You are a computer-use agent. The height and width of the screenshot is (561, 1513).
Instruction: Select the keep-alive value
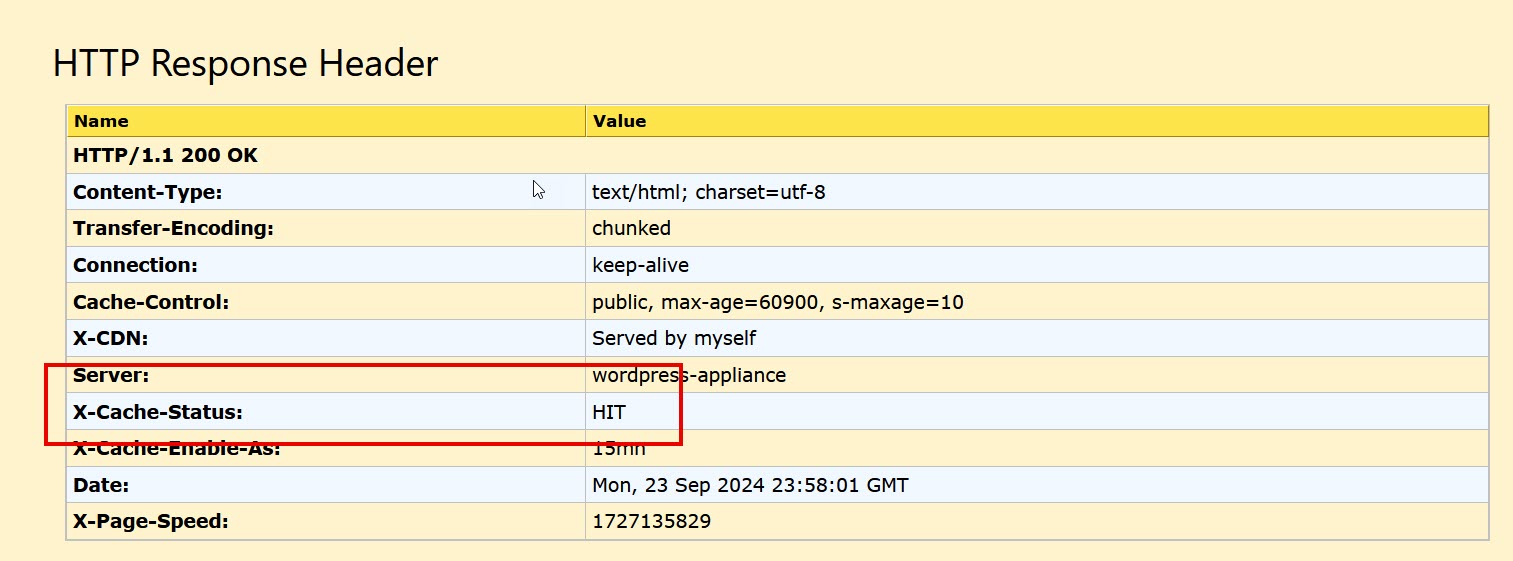pos(640,265)
